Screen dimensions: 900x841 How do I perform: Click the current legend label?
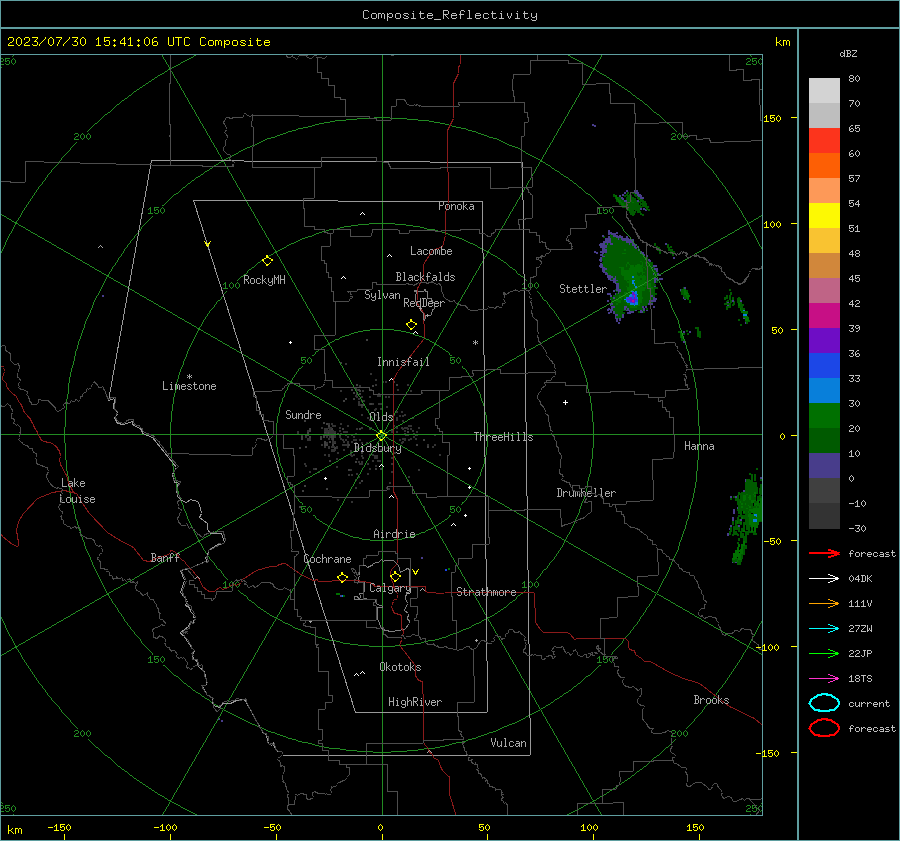tap(869, 704)
